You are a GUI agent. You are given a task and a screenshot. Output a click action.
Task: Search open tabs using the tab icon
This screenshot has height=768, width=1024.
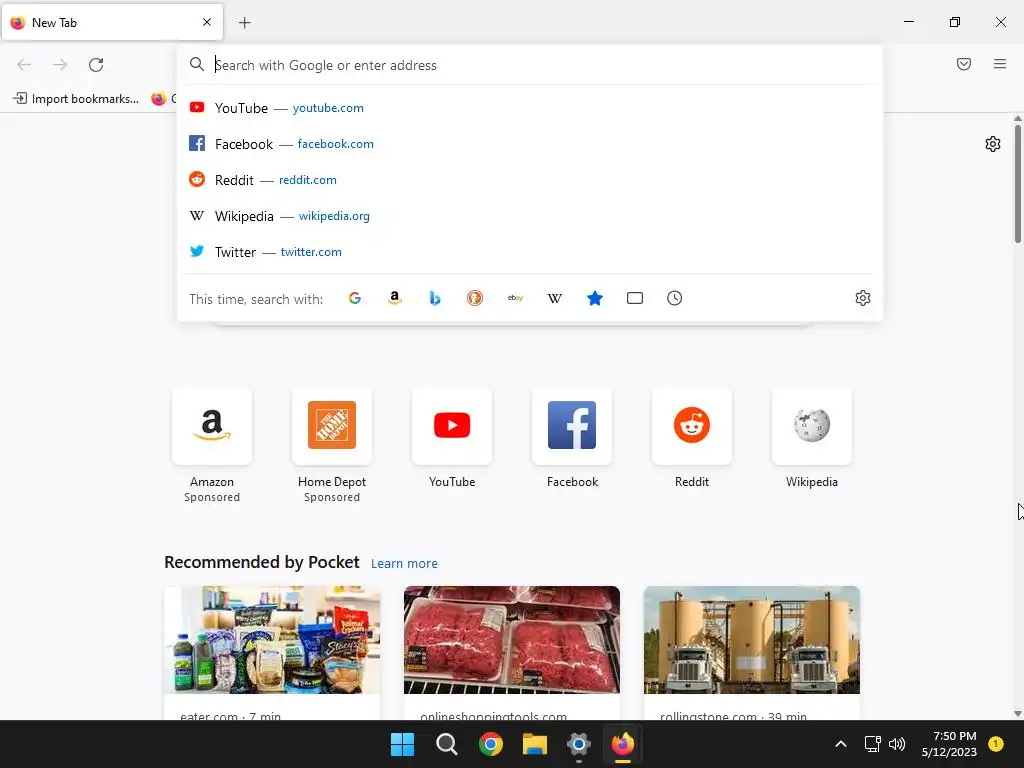pos(635,298)
